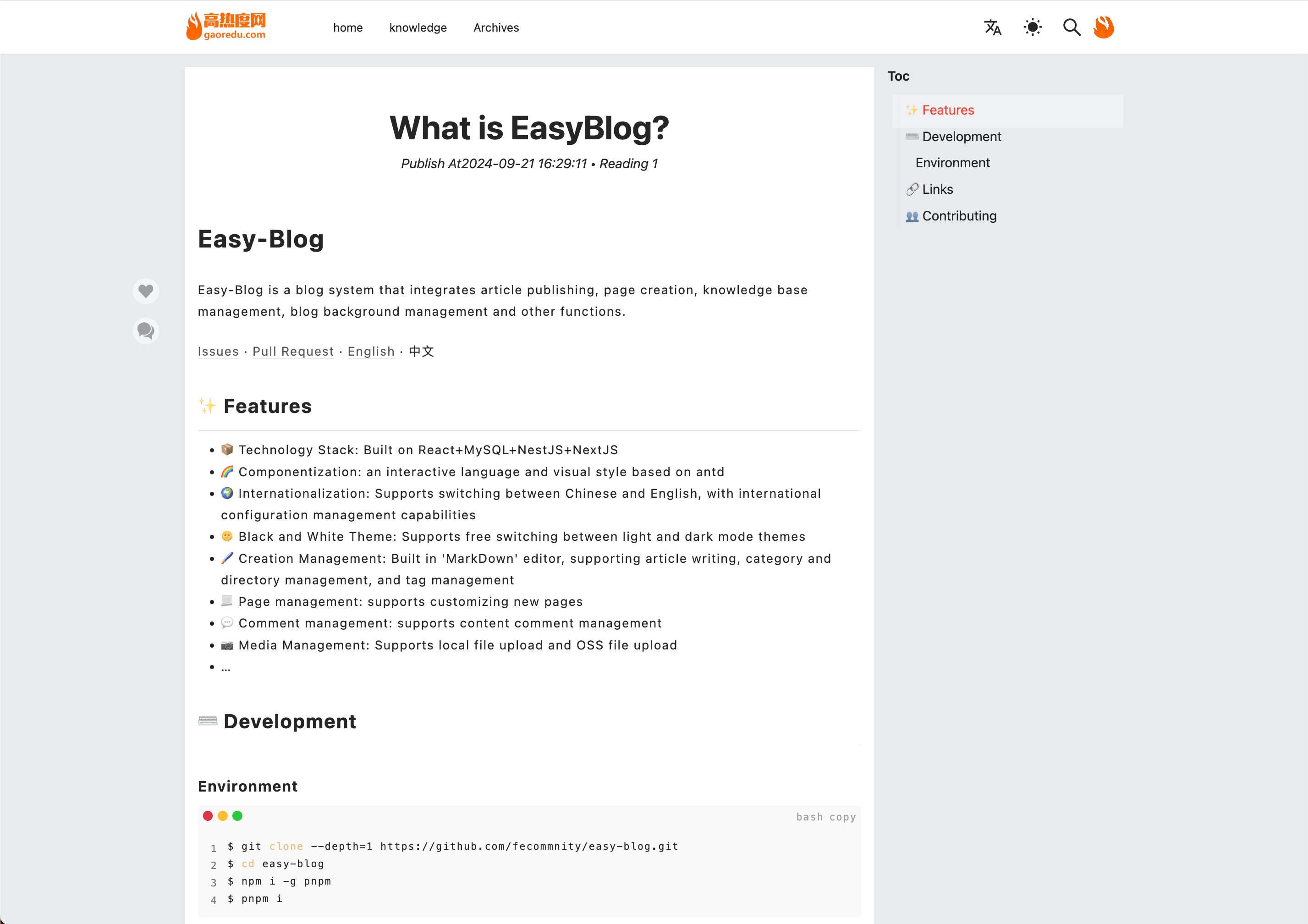Jump to Development in Toc

click(x=961, y=137)
